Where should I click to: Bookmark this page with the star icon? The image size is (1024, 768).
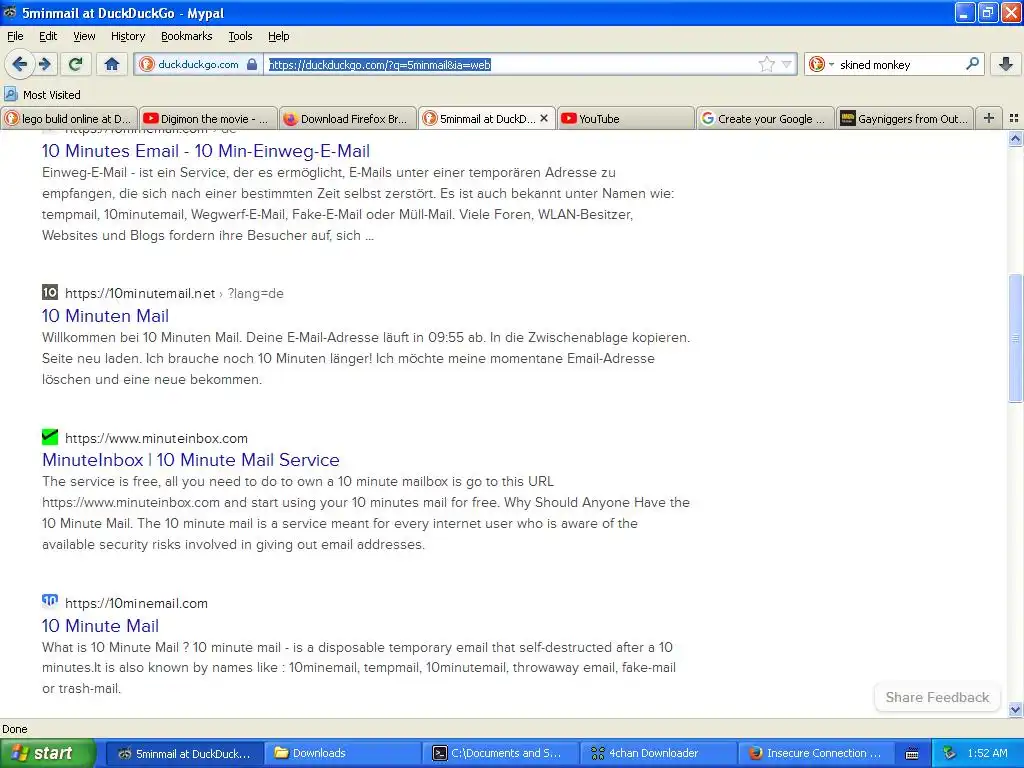tap(767, 64)
